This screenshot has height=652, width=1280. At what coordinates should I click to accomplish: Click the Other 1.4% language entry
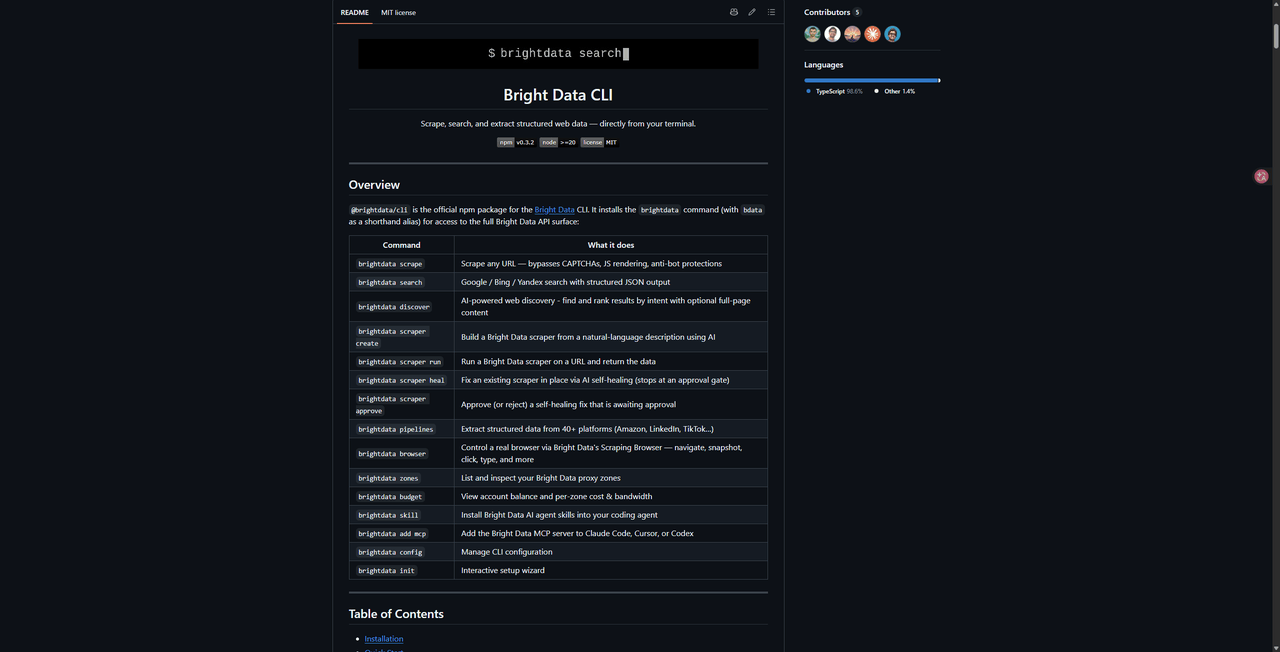[895, 91]
